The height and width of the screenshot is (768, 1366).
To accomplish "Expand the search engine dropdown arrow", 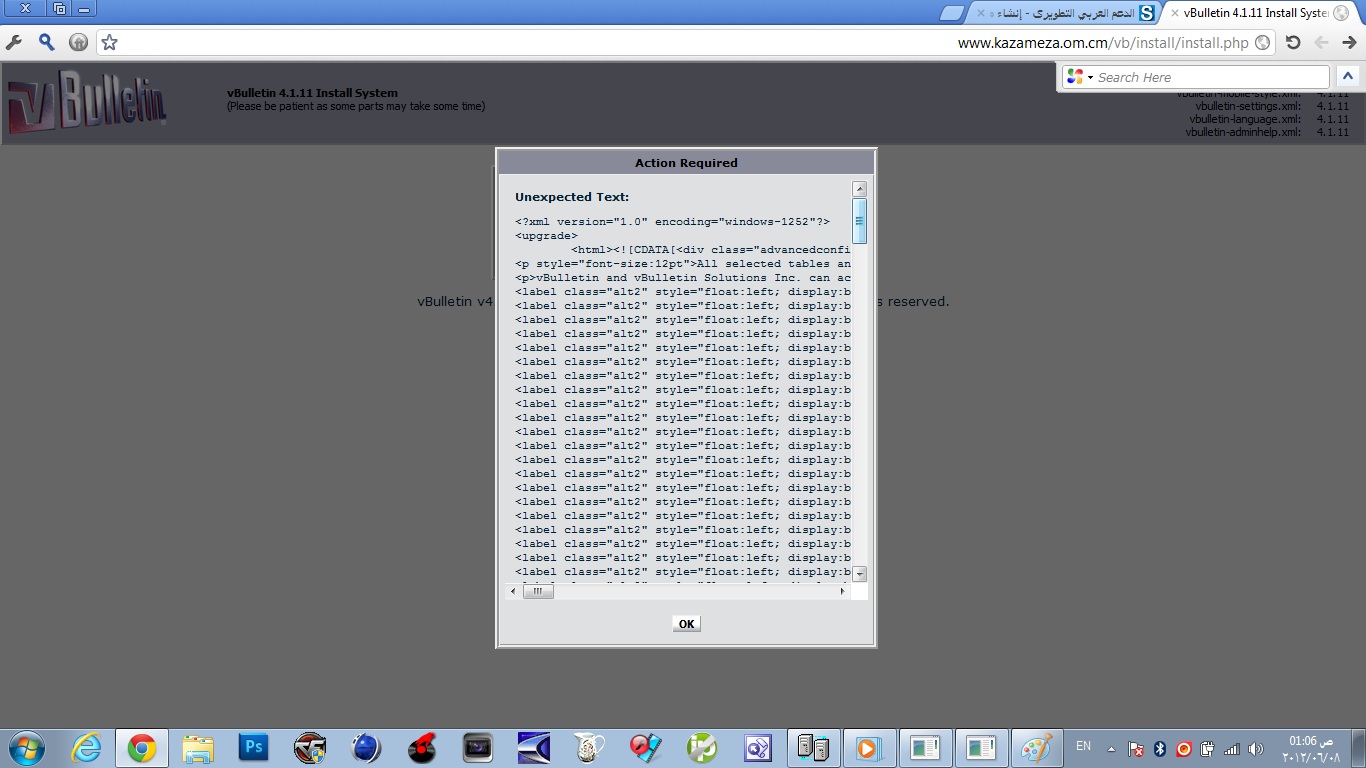I will tap(1090, 77).
